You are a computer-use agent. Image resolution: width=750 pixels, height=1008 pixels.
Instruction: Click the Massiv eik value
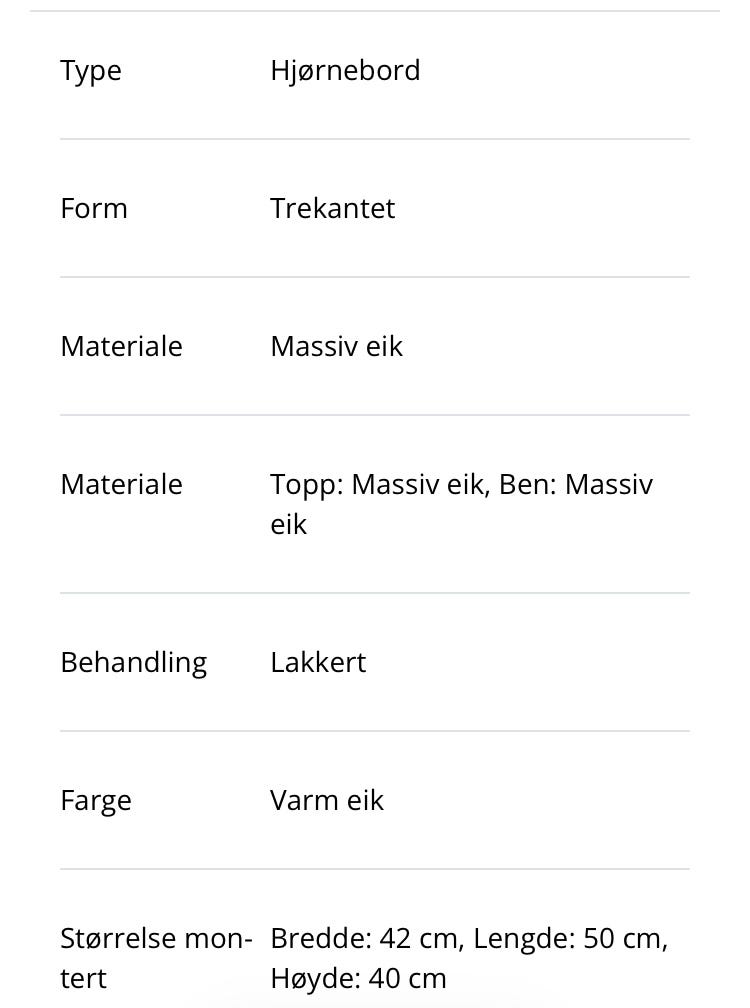pos(336,346)
